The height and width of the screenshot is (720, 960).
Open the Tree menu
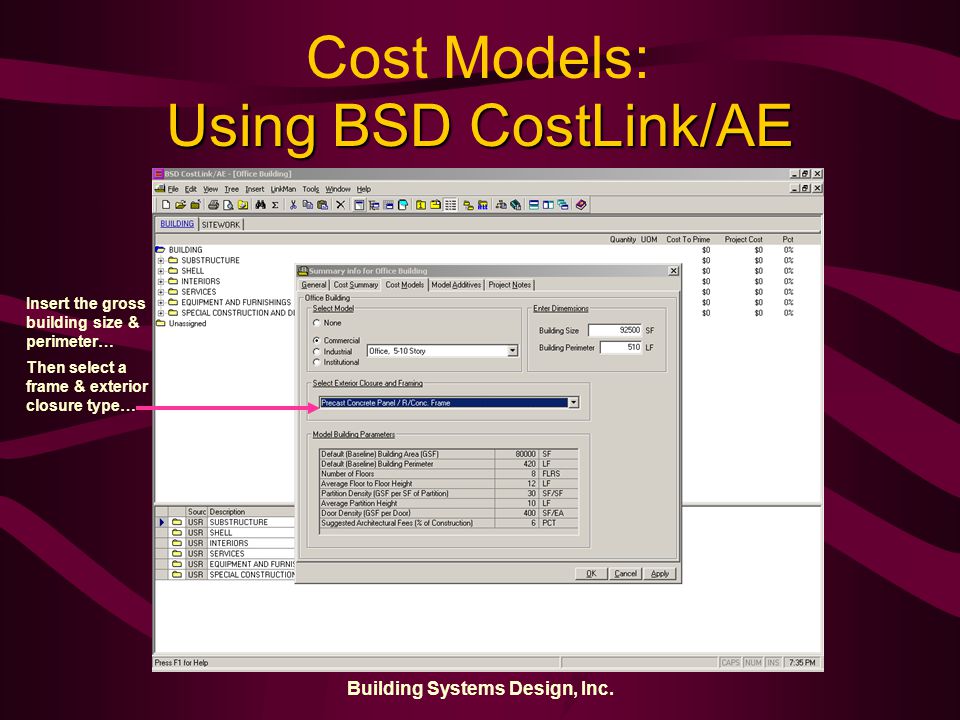coord(231,189)
